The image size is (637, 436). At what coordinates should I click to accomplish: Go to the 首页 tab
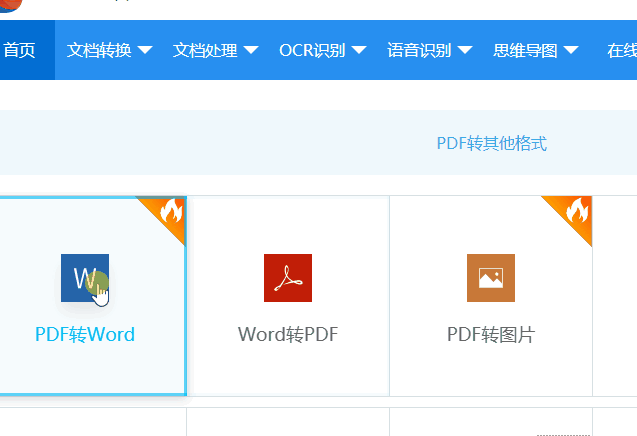click(x=20, y=50)
